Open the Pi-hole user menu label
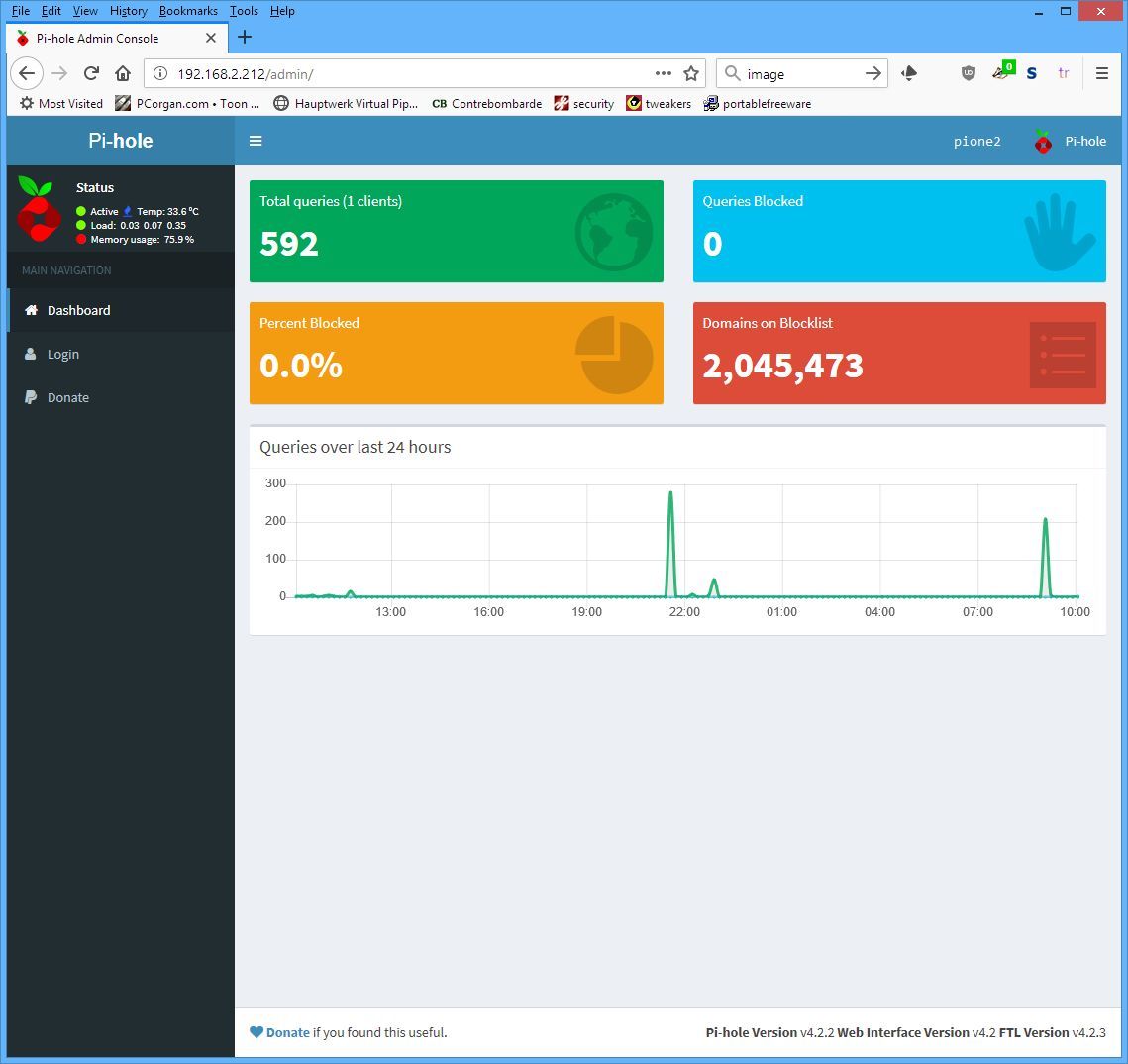1128x1064 pixels. 1085,141
